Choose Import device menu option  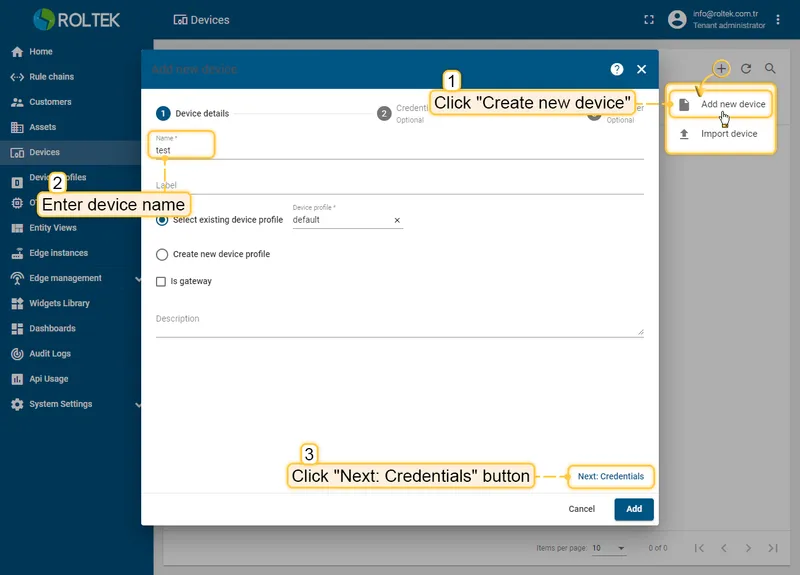(x=720, y=134)
